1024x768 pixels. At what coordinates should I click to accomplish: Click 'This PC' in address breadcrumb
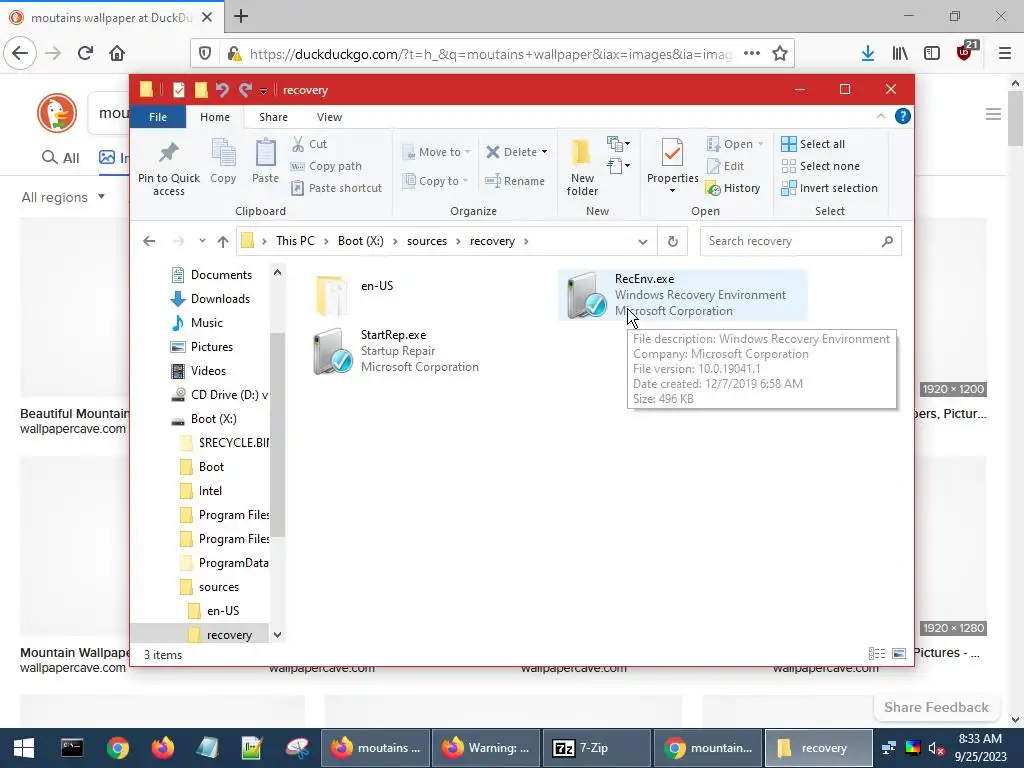click(x=295, y=241)
